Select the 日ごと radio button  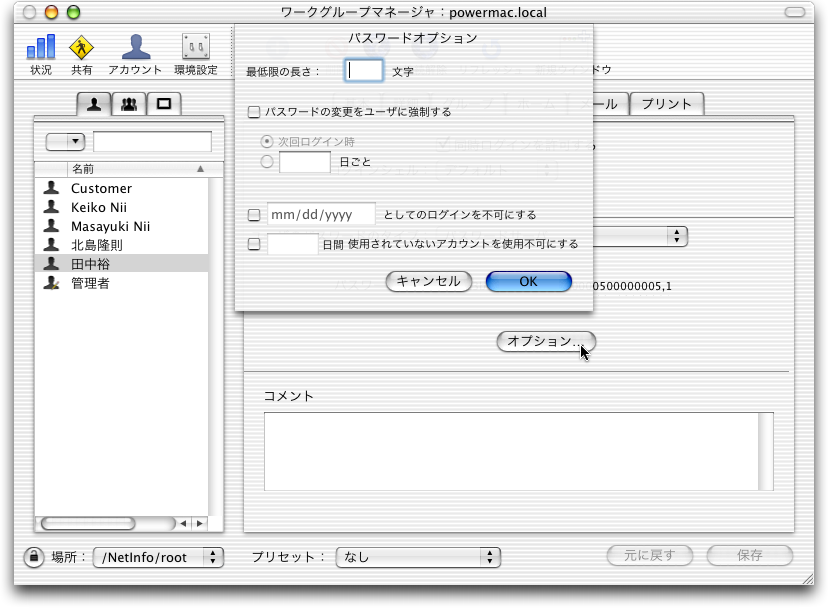267,161
